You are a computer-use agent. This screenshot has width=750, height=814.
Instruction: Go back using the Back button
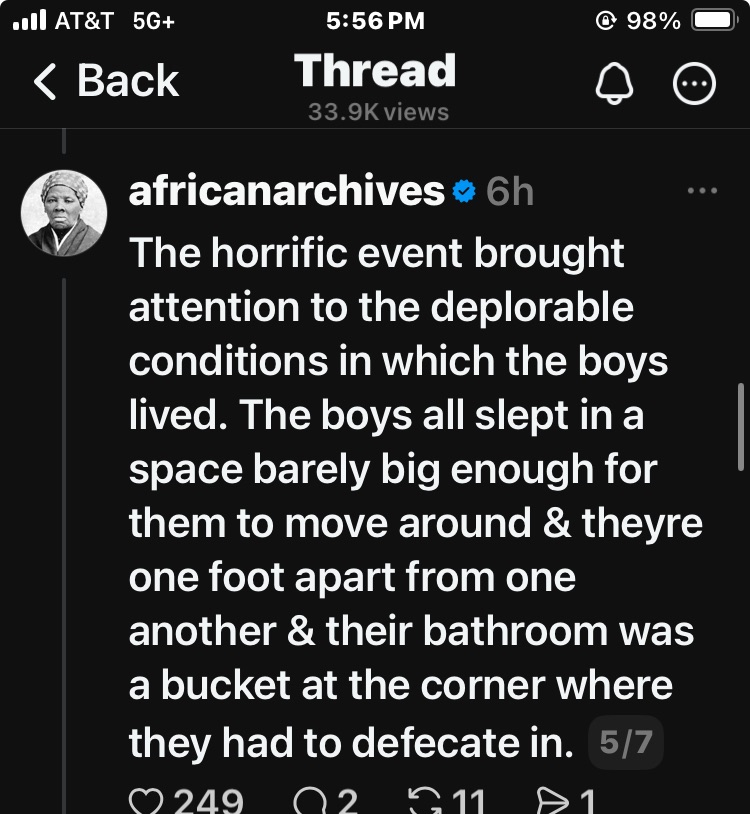106,81
